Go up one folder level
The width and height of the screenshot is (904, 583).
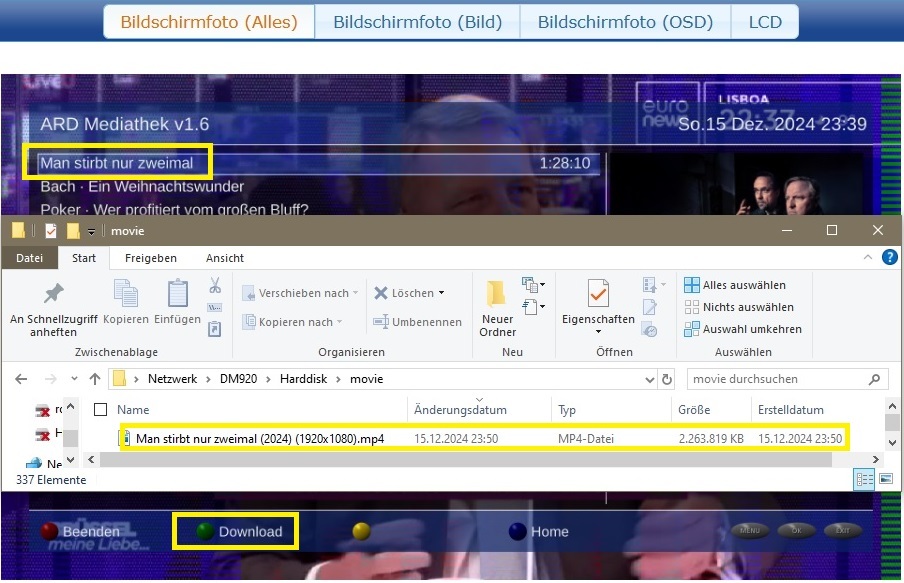click(x=95, y=379)
